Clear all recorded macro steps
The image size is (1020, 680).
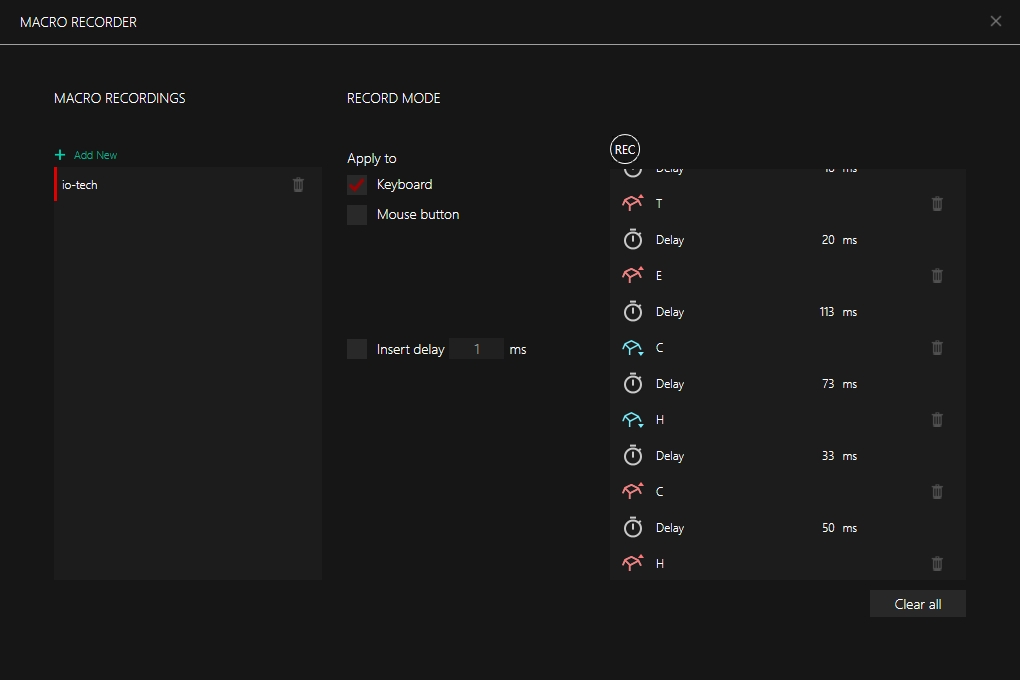917,604
